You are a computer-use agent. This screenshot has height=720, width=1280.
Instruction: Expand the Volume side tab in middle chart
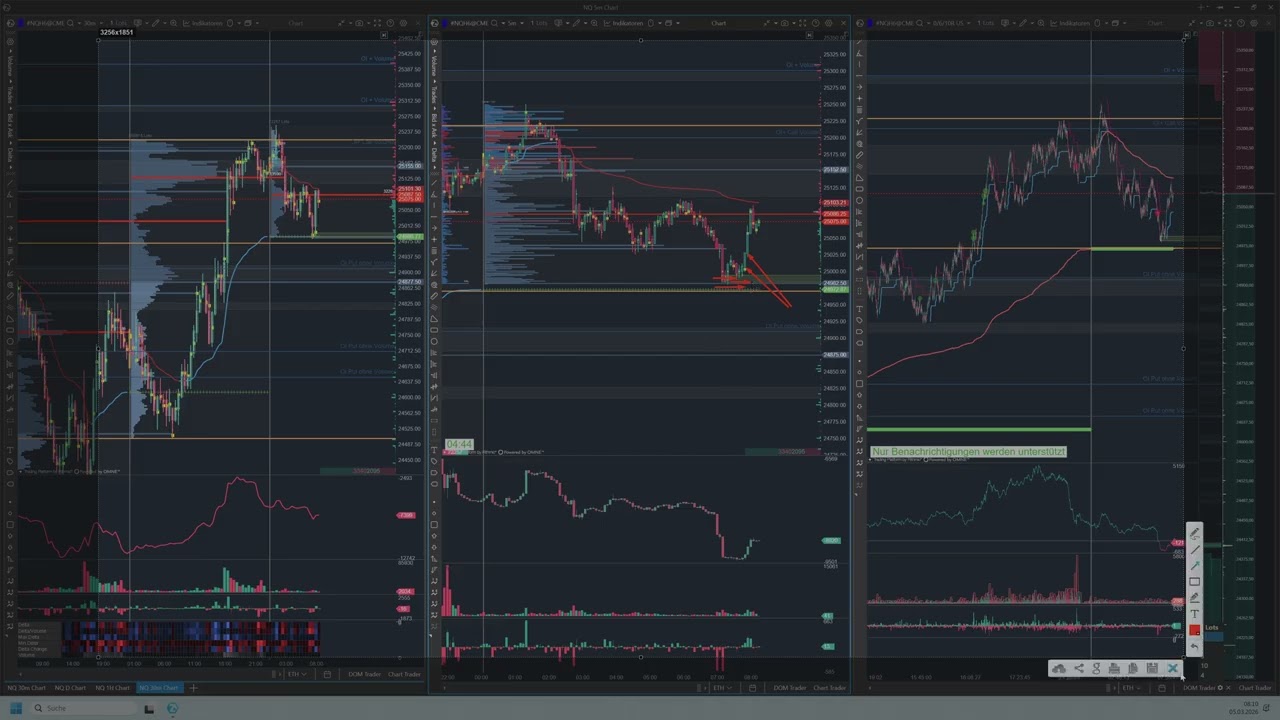[434, 66]
